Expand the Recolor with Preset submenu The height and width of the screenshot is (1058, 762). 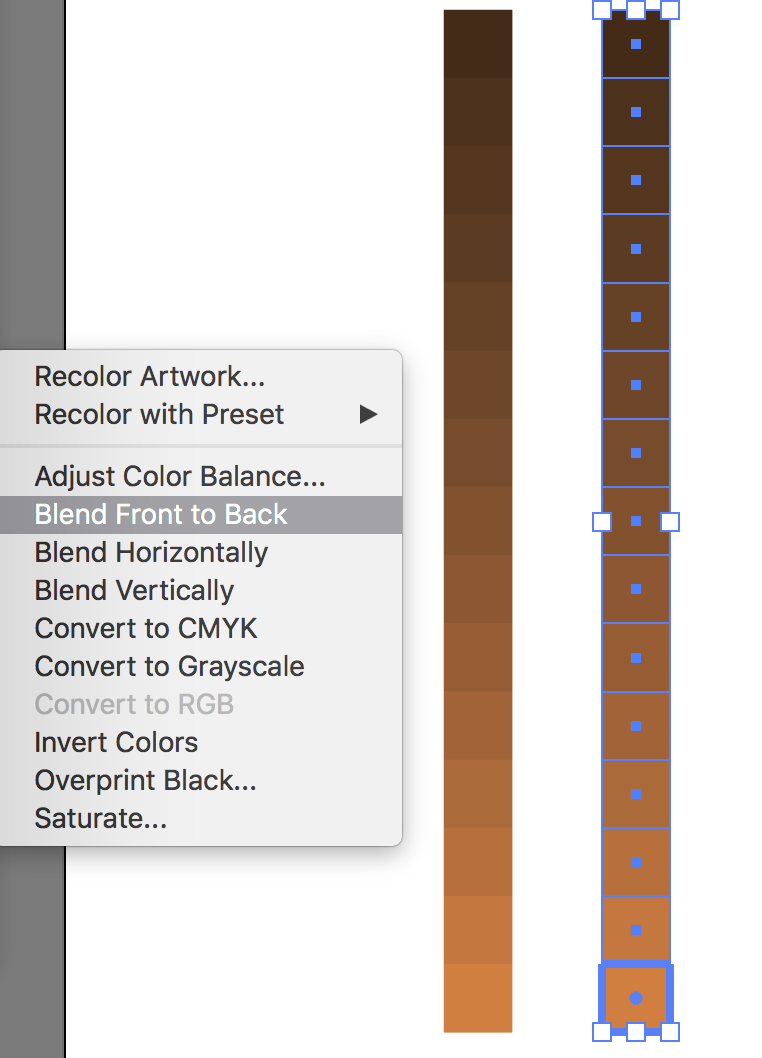click(159, 414)
